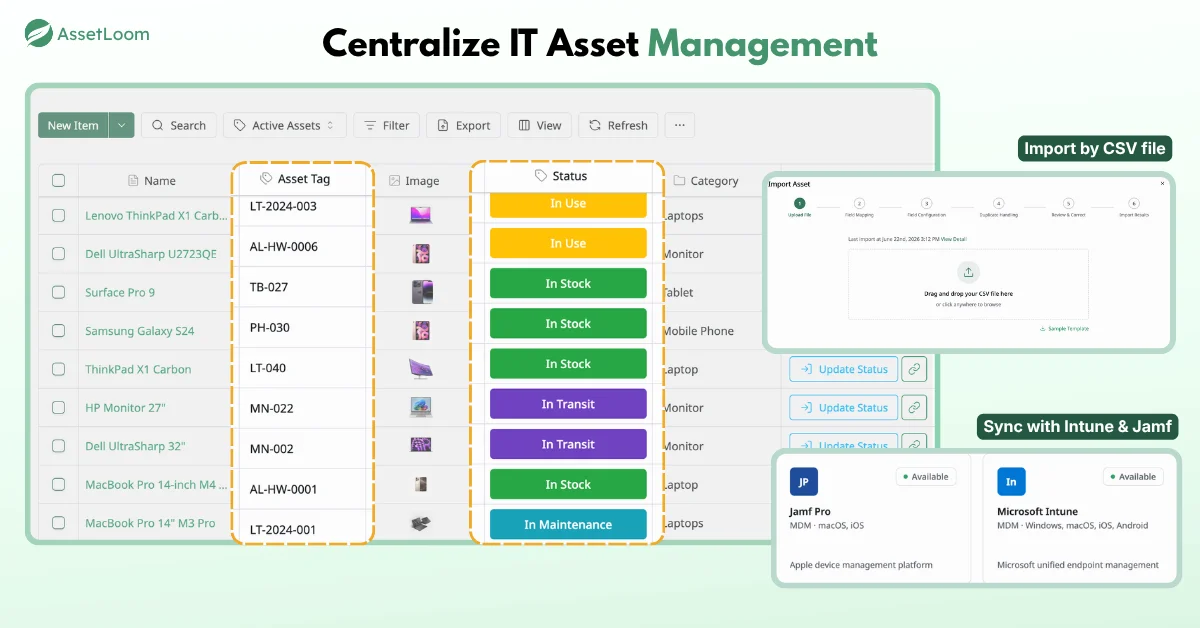This screenshot has height=628, width=1200.
Task: Click the In Transit status for MN-022
Action: tap(568, 404)
